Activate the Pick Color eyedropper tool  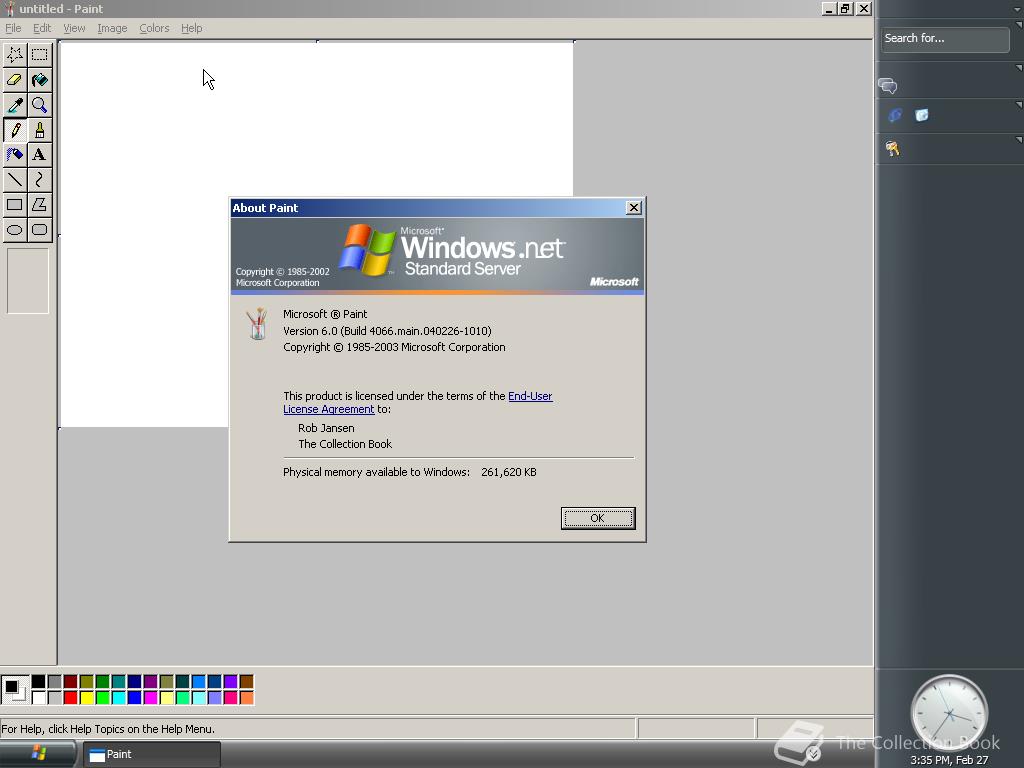point(15,105)
